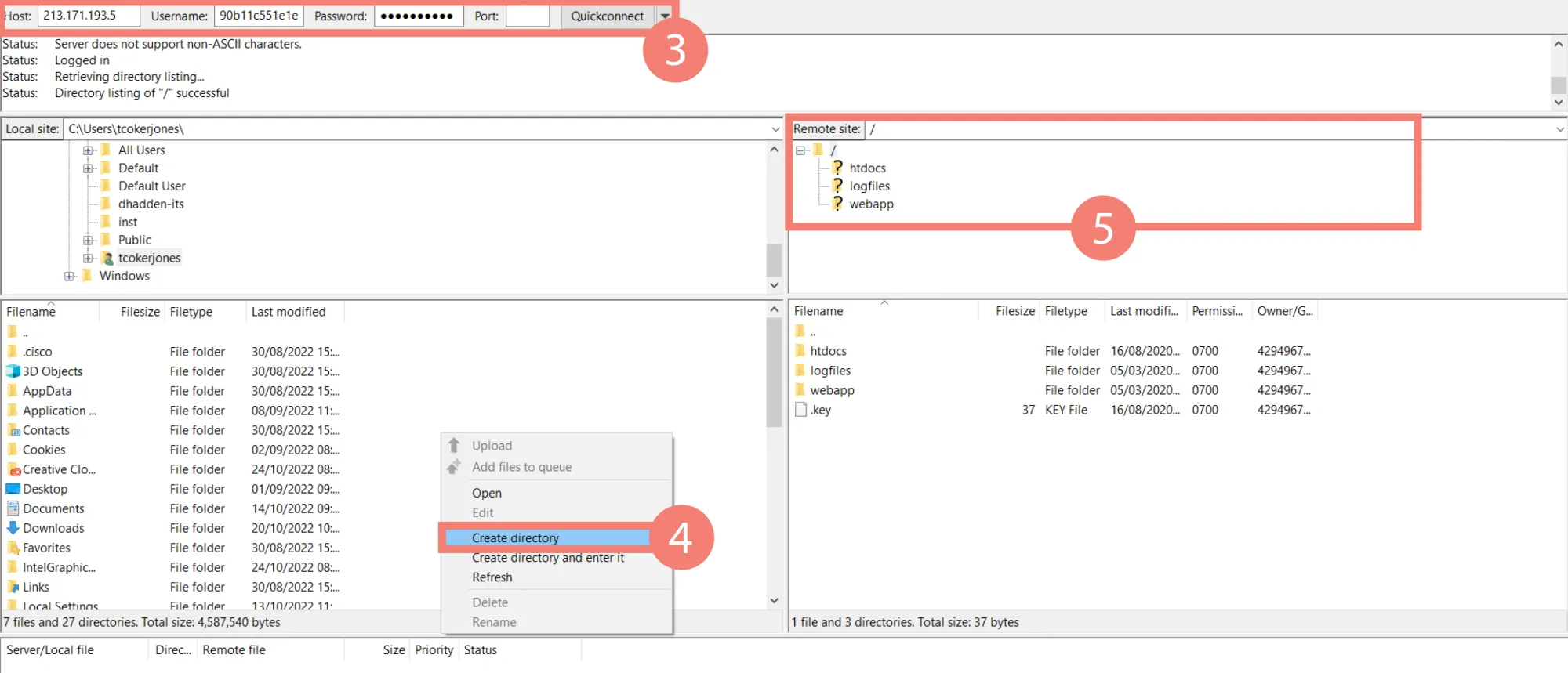1568x673 pixels.
Task: Click the Links folder icon
Action: pyautogui.click(x=13, y=586)
